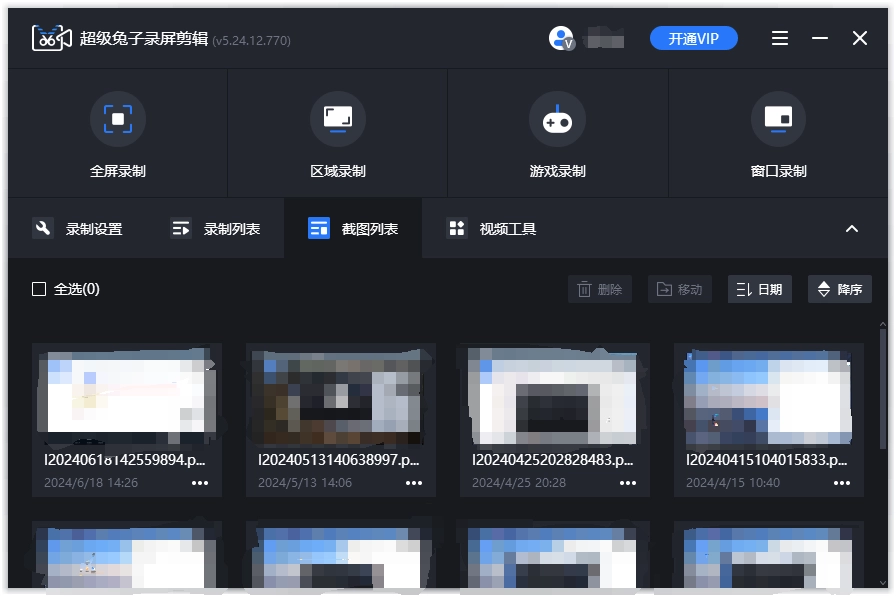The image size is (896, 596).
Task: Start full screen recording (全屏录制)
Action: pyautogui.click(x=118, y=120)
